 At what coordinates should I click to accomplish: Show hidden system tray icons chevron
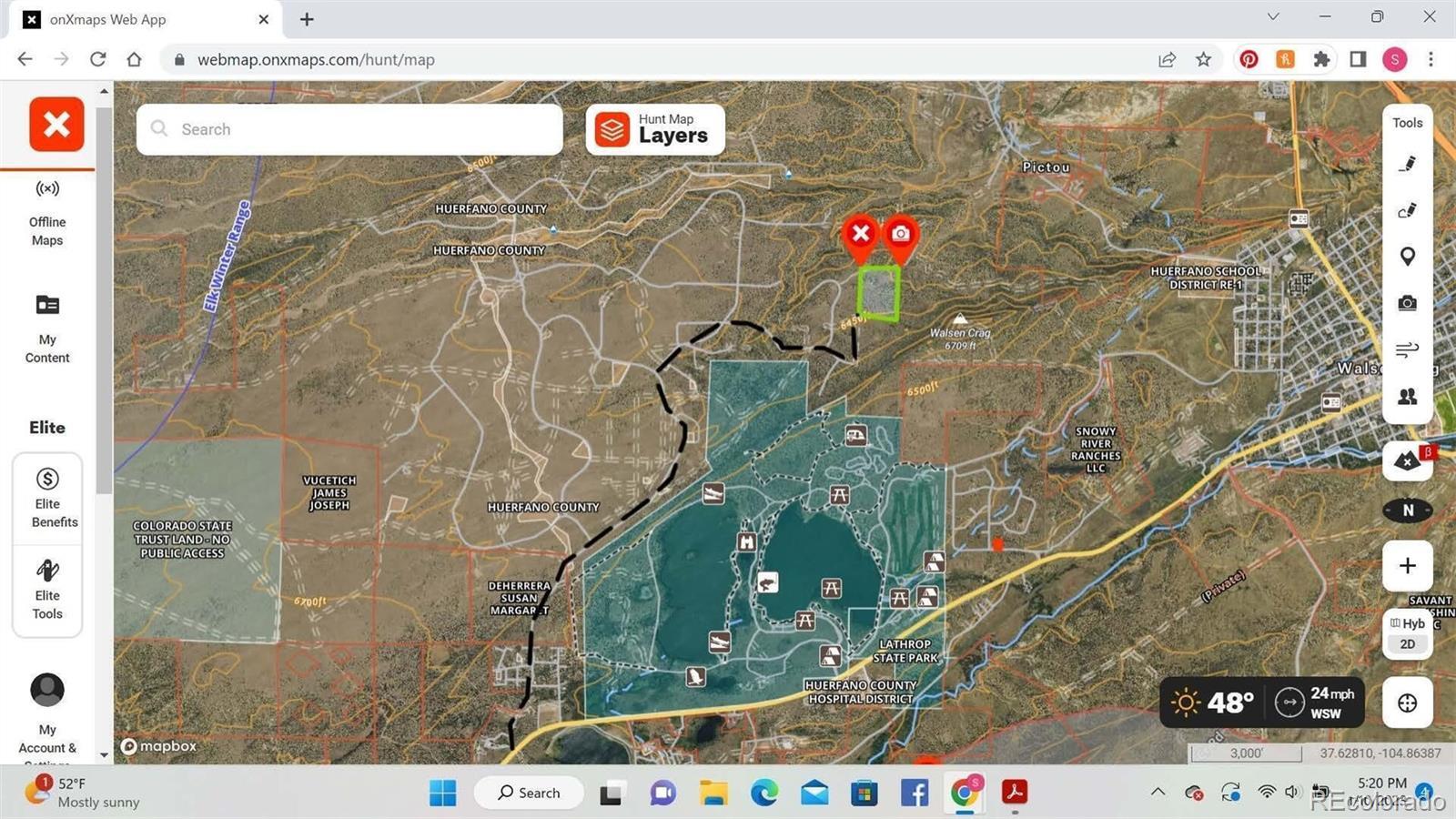coord(1158,792)
